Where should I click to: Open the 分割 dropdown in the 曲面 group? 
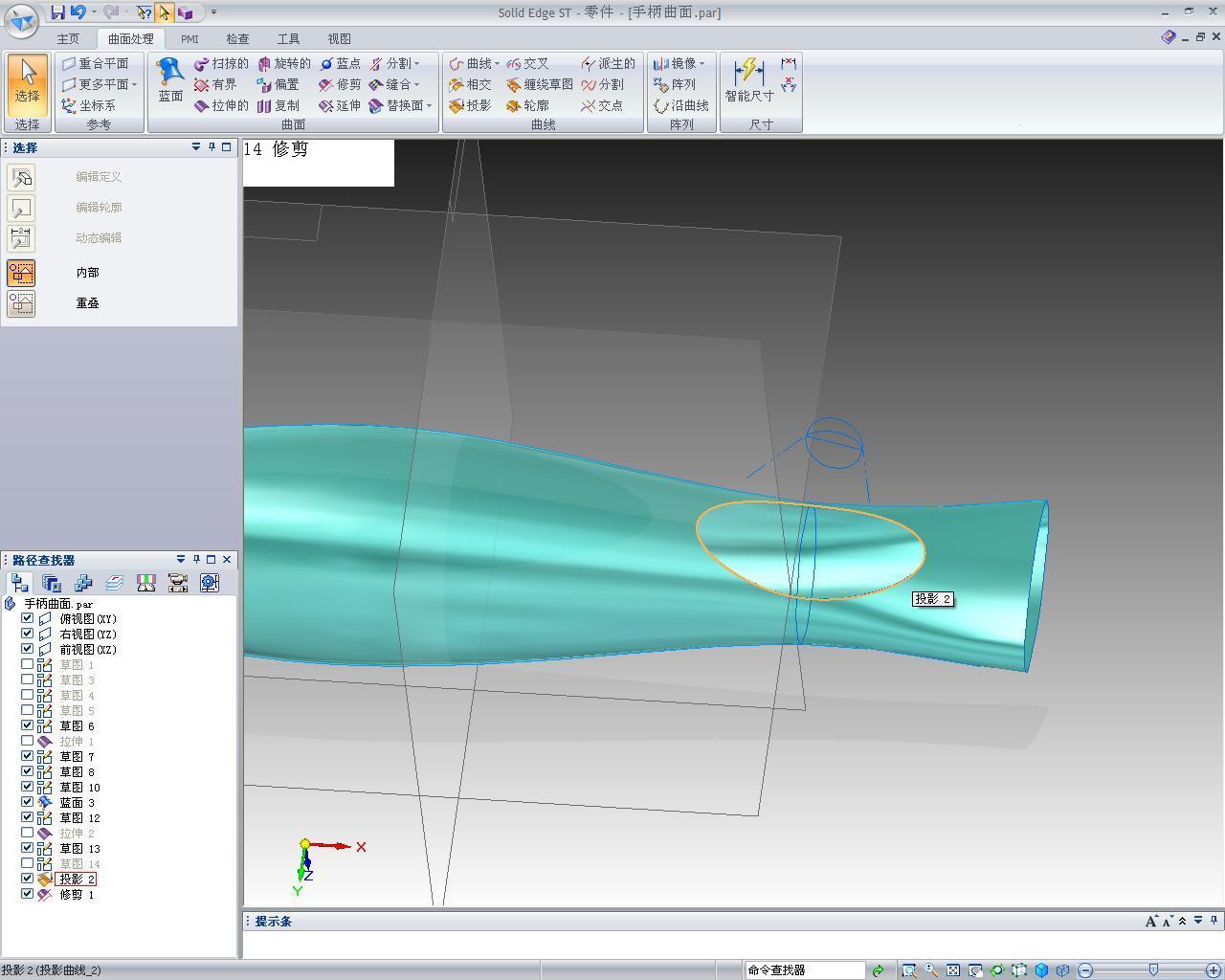point(416,63)
